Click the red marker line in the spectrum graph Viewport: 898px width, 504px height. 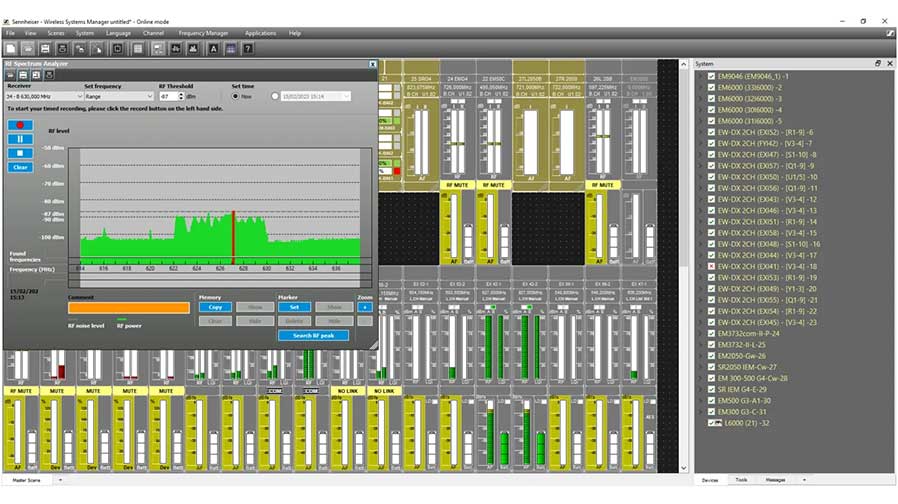[x=233, y=237]
